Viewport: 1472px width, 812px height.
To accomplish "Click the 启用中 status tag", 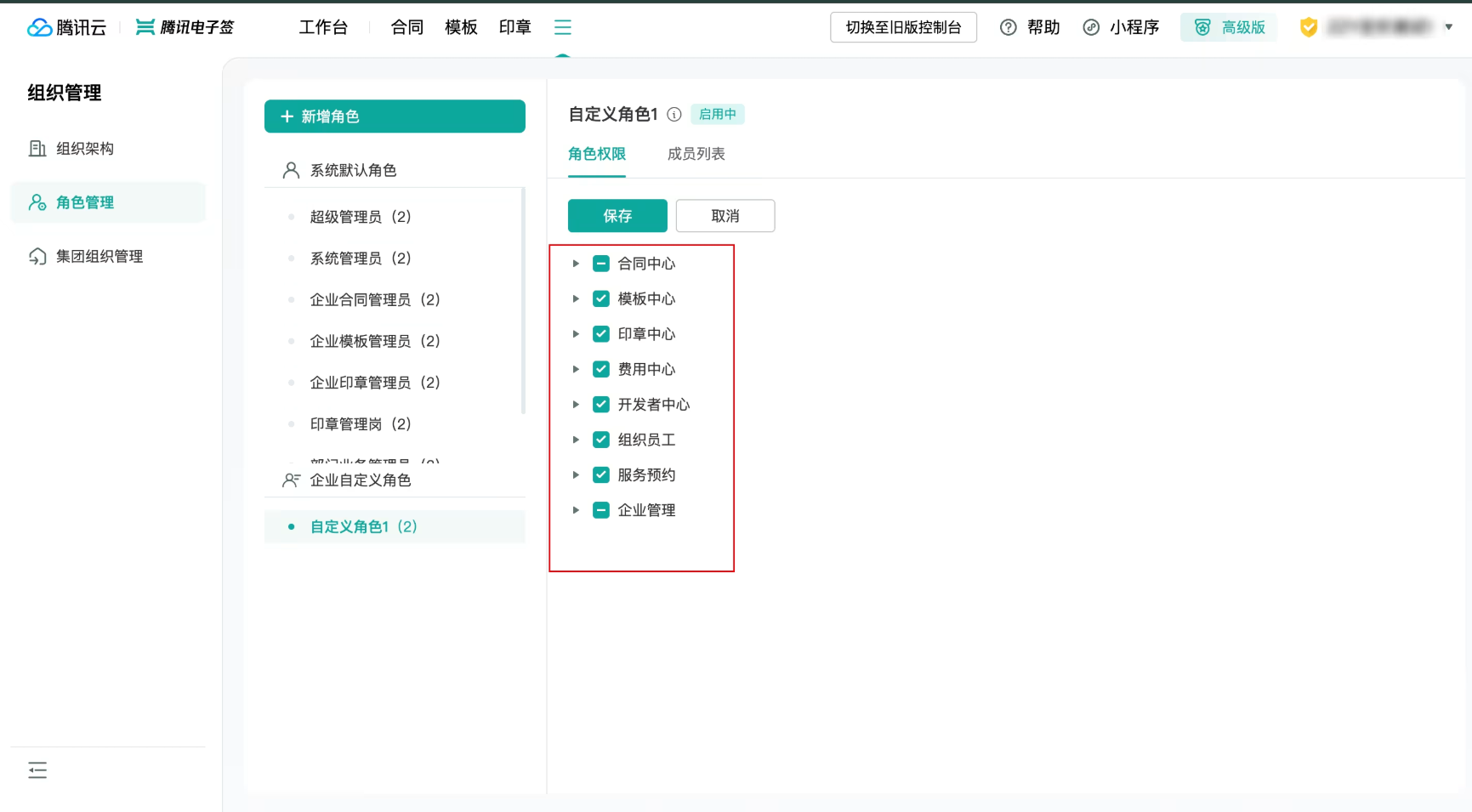I will tap(718, 114).
